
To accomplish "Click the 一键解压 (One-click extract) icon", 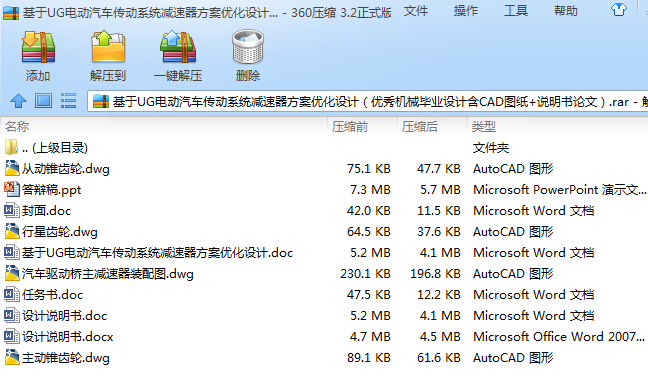I will pyautogui.click(x=178, y=47).
